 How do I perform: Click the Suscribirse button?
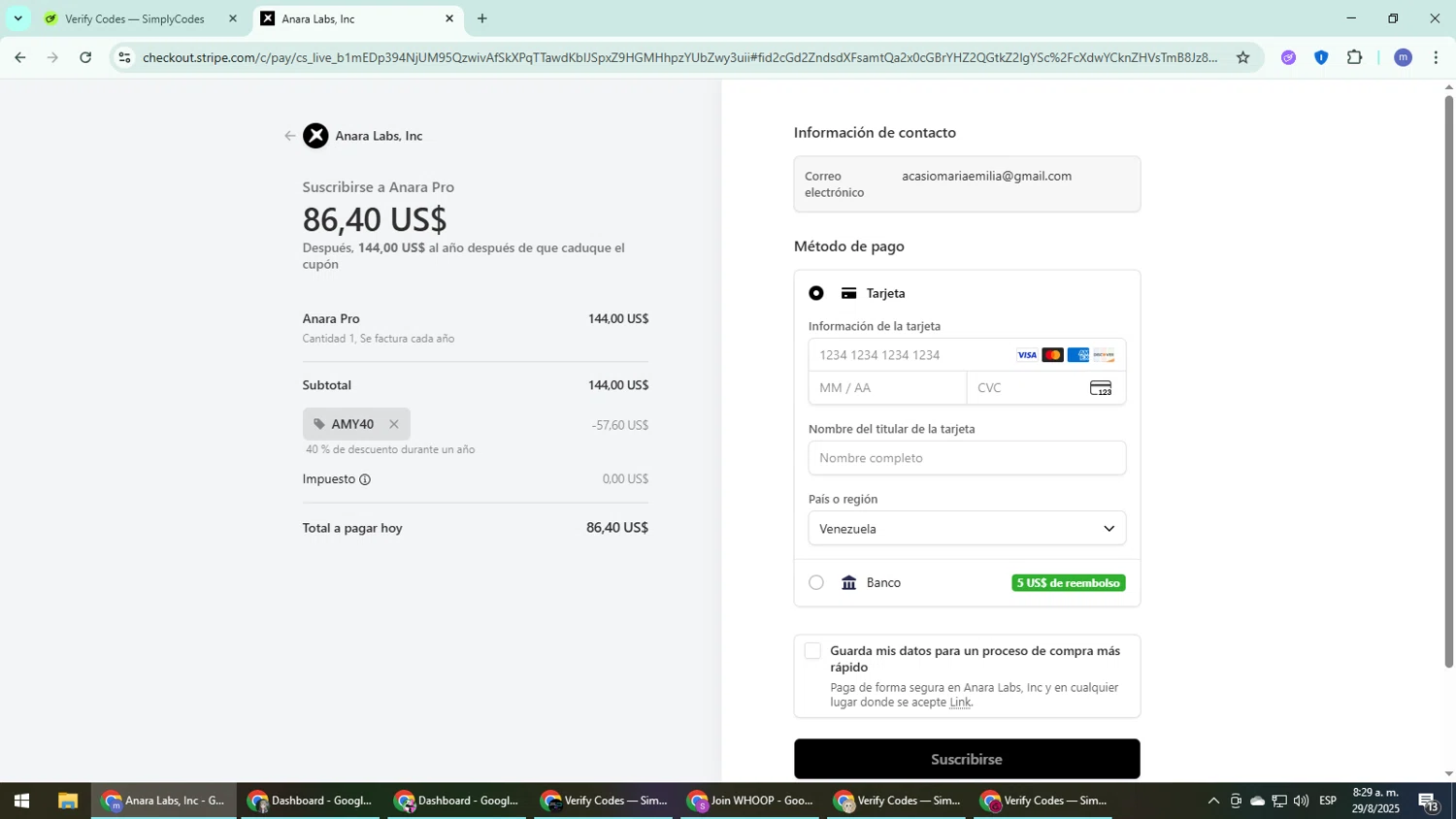(967, 759)
